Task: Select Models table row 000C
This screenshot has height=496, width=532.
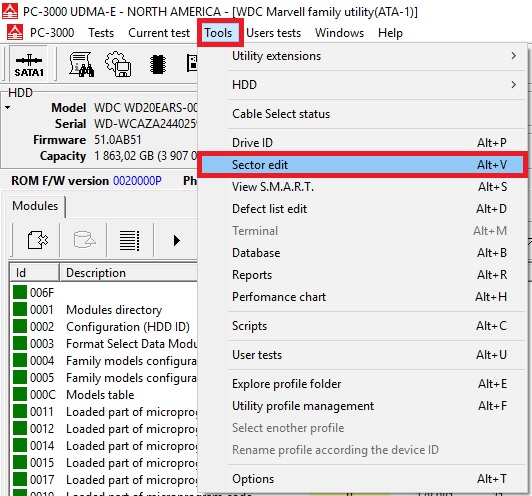Action: pyautogui.click(x=104, y=394)
